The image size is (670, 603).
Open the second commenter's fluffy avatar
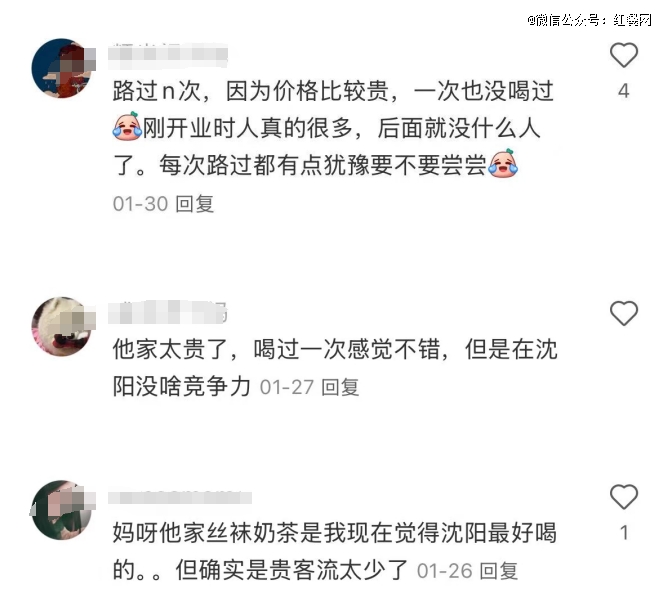[x=62, y=327]
